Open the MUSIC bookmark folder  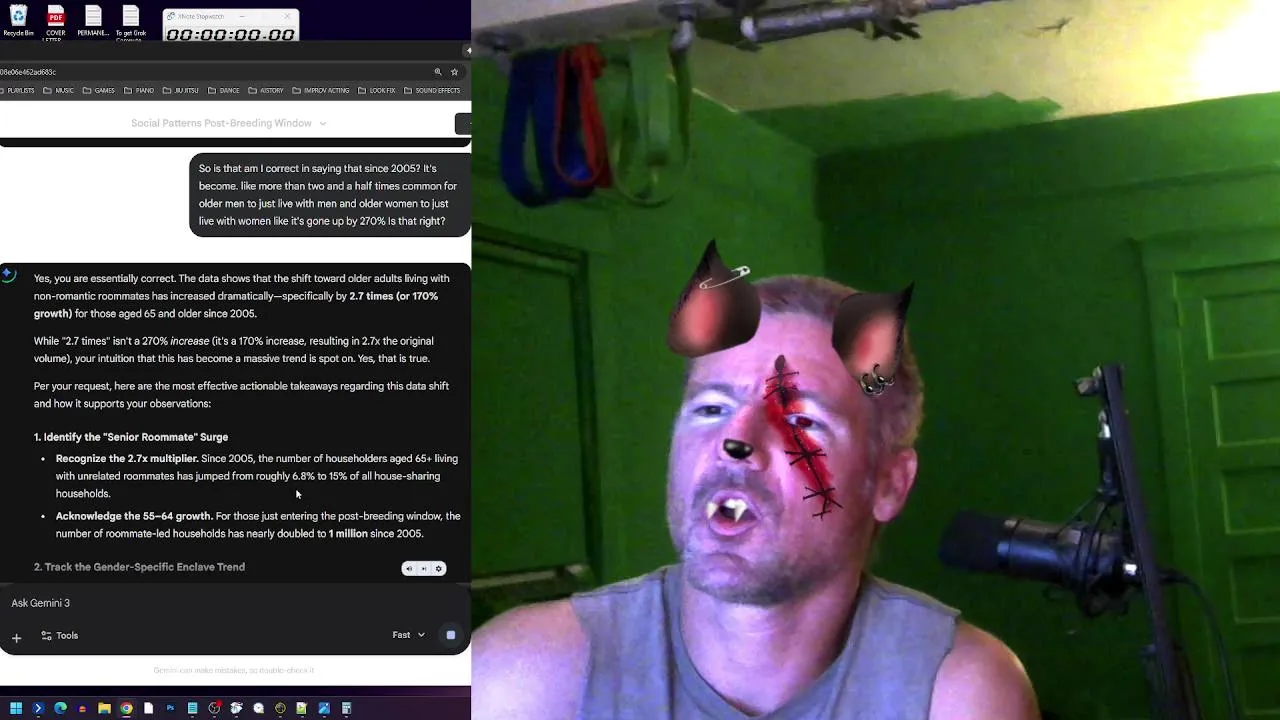point(58,91)
